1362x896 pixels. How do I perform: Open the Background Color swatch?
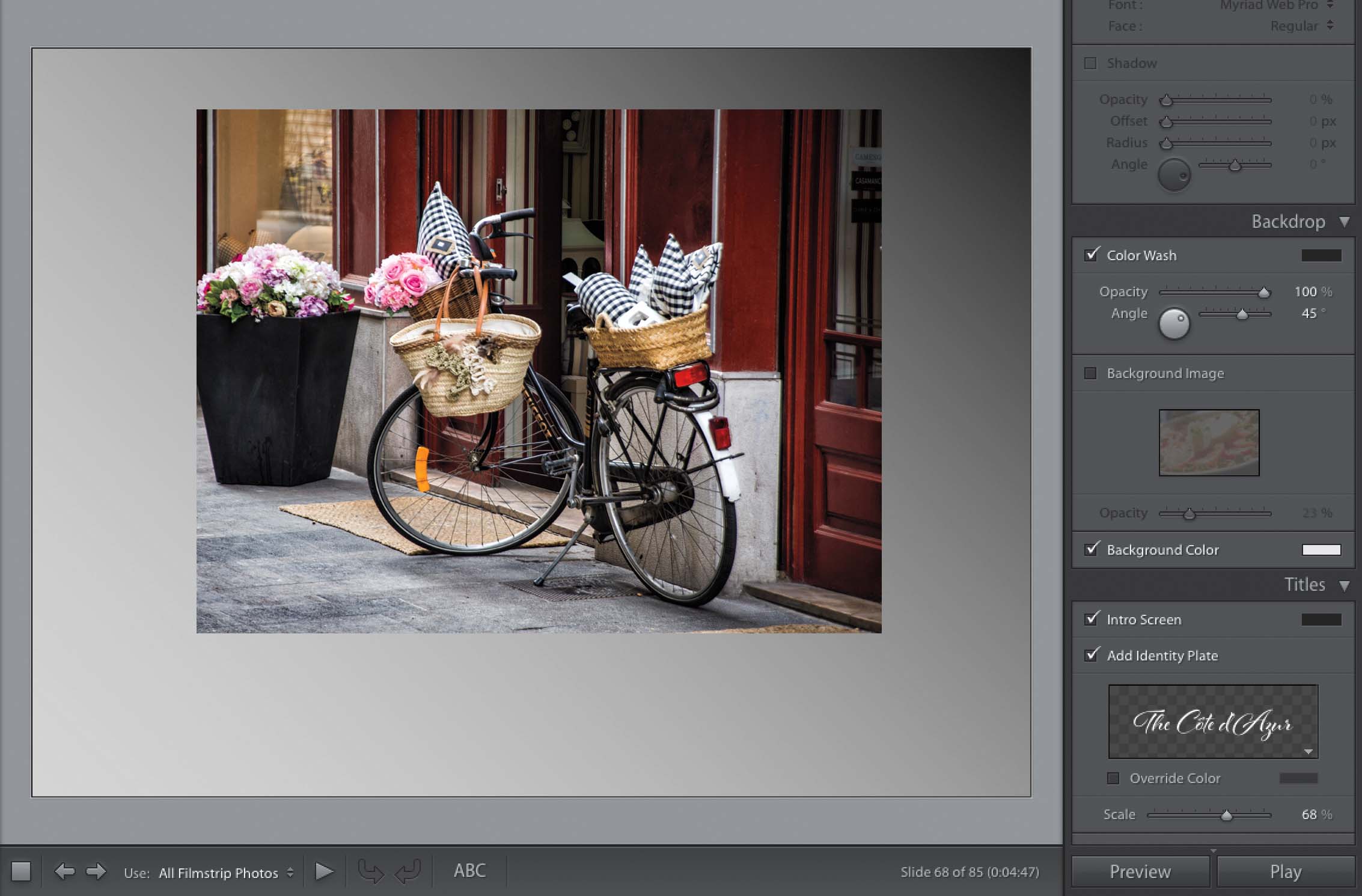click(x=1321, y=550)
